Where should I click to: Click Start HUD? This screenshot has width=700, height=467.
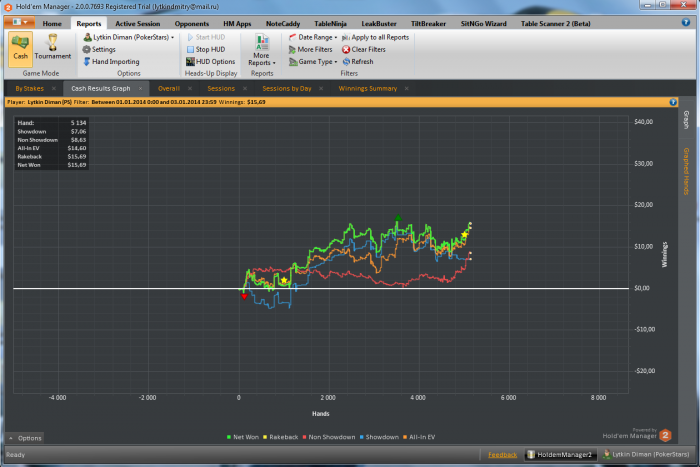[x=206, y=38]
